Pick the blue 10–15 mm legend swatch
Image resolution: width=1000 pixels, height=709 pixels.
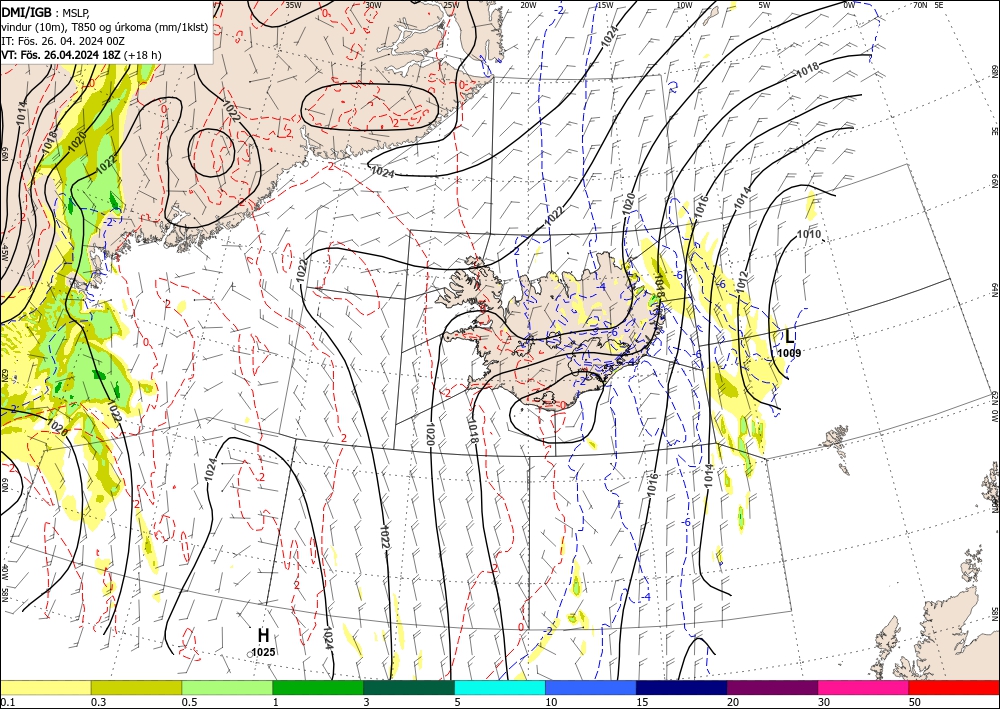[591, 687]
